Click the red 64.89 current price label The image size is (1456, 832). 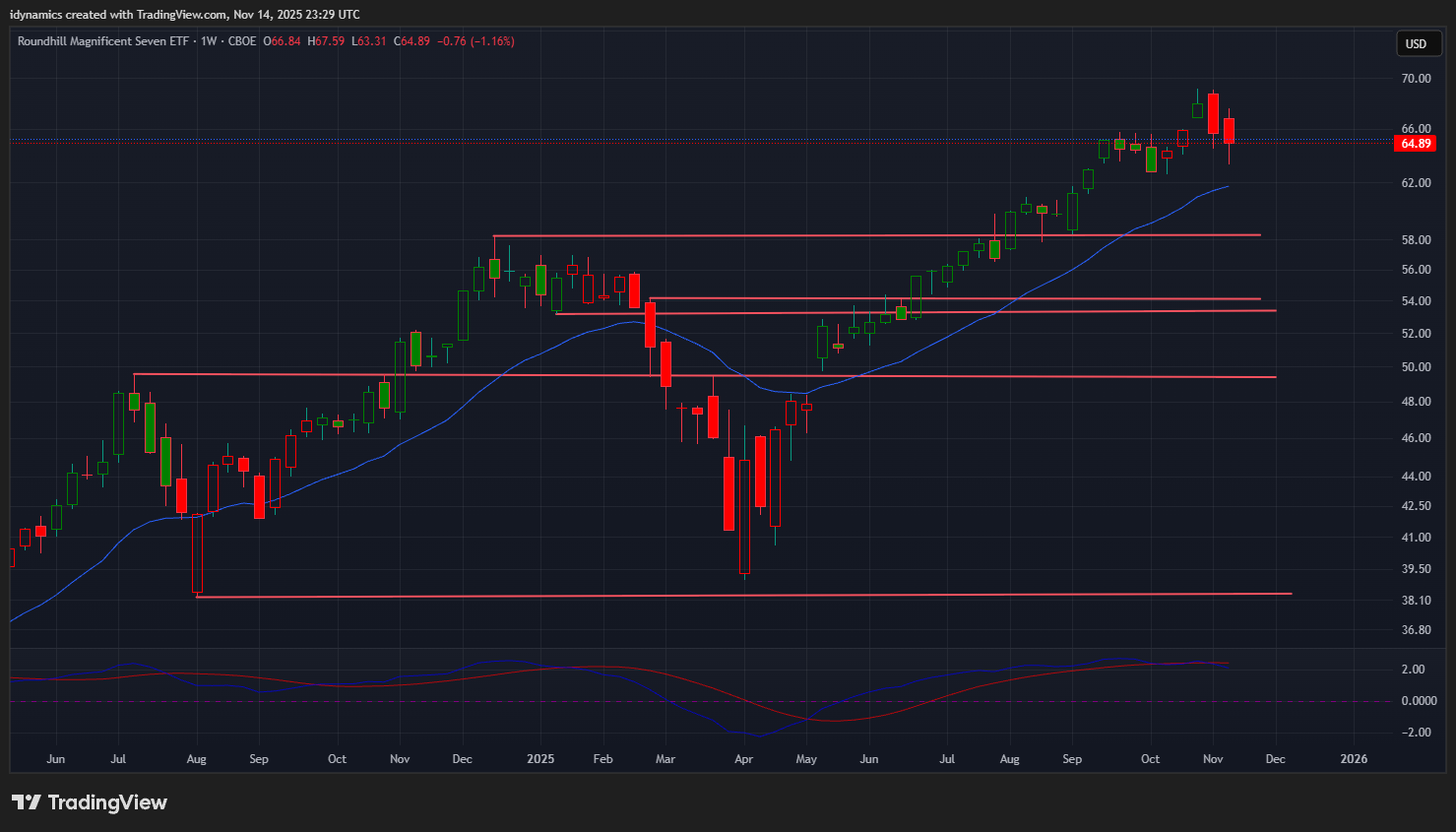1416,144
